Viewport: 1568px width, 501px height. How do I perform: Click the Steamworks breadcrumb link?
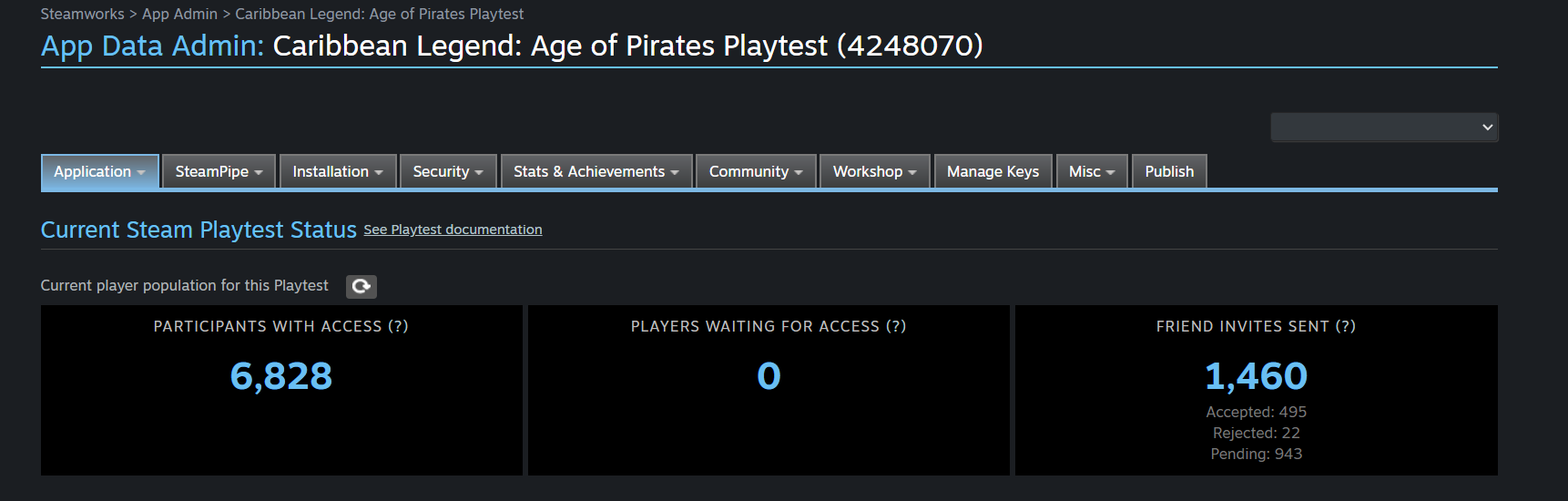pos(82,14)
